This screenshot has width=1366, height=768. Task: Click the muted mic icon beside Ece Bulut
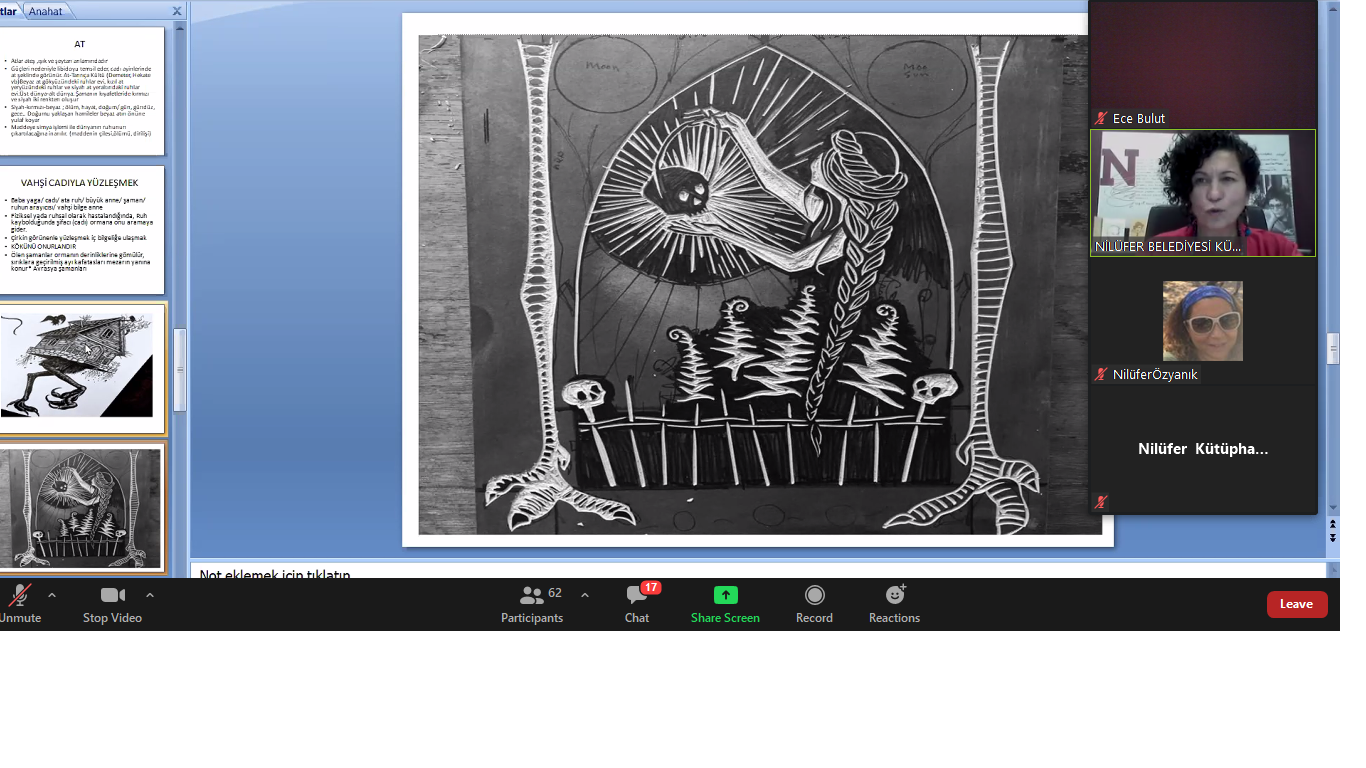[1101, 118]
